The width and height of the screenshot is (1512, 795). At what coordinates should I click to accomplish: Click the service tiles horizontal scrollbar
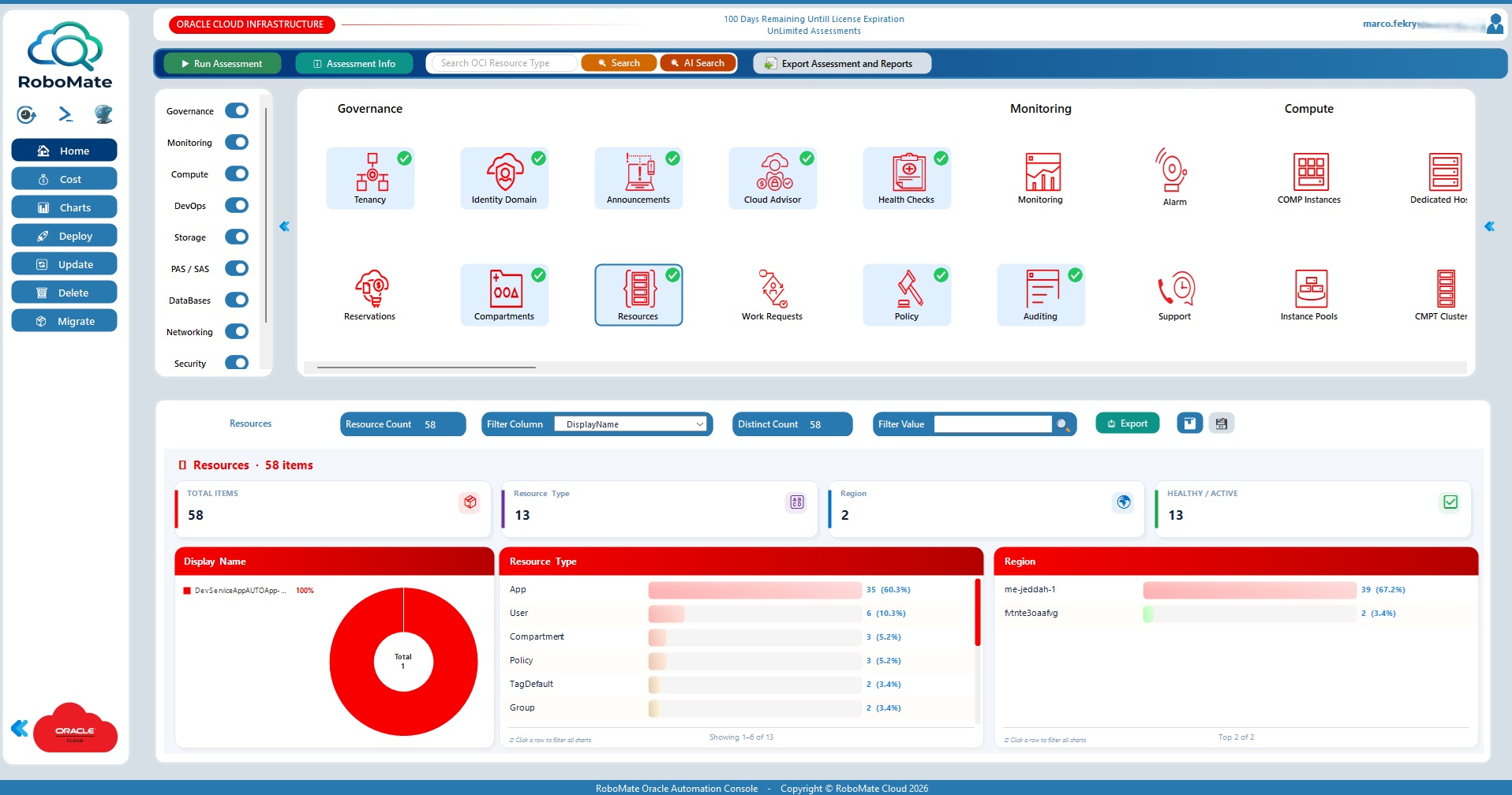pyautogui.click(x=426, y=367)
